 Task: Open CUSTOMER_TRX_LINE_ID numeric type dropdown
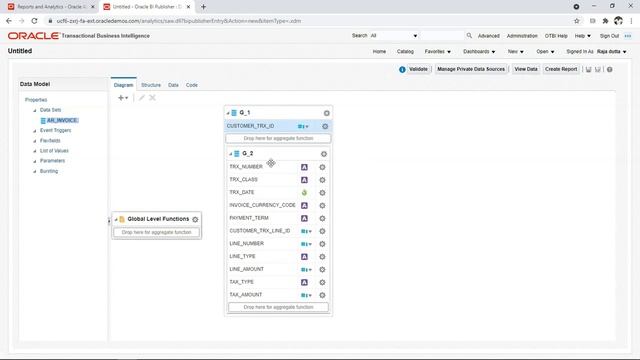[x=306, y=231]
